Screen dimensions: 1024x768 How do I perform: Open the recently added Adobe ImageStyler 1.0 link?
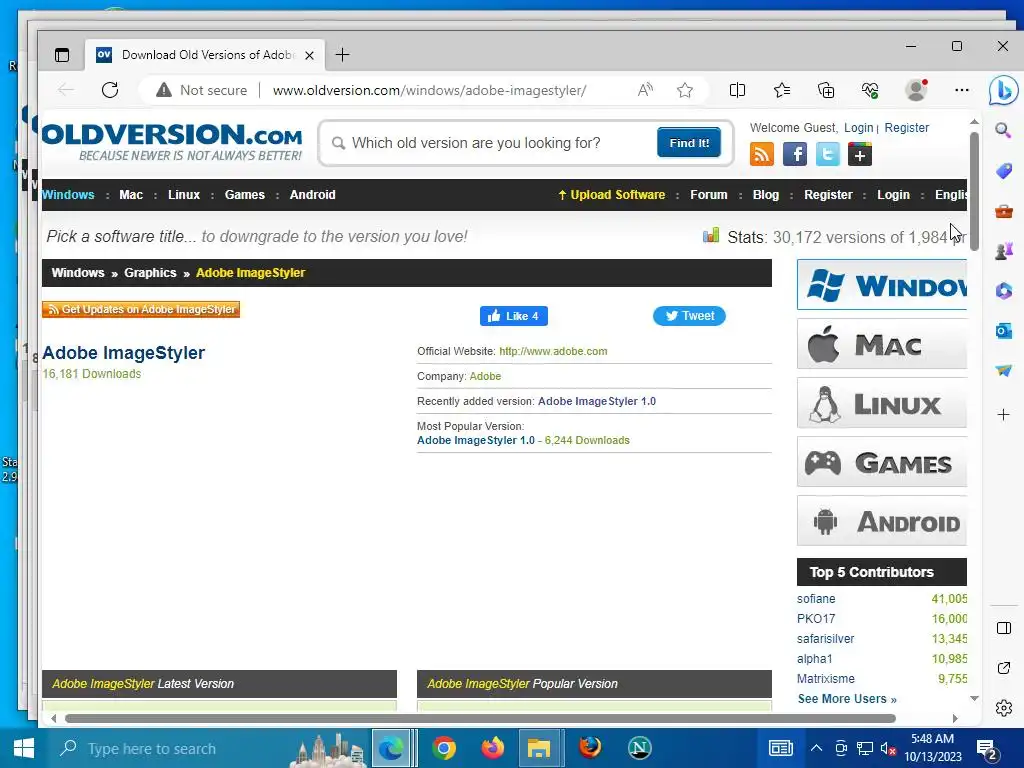point(597,401)
